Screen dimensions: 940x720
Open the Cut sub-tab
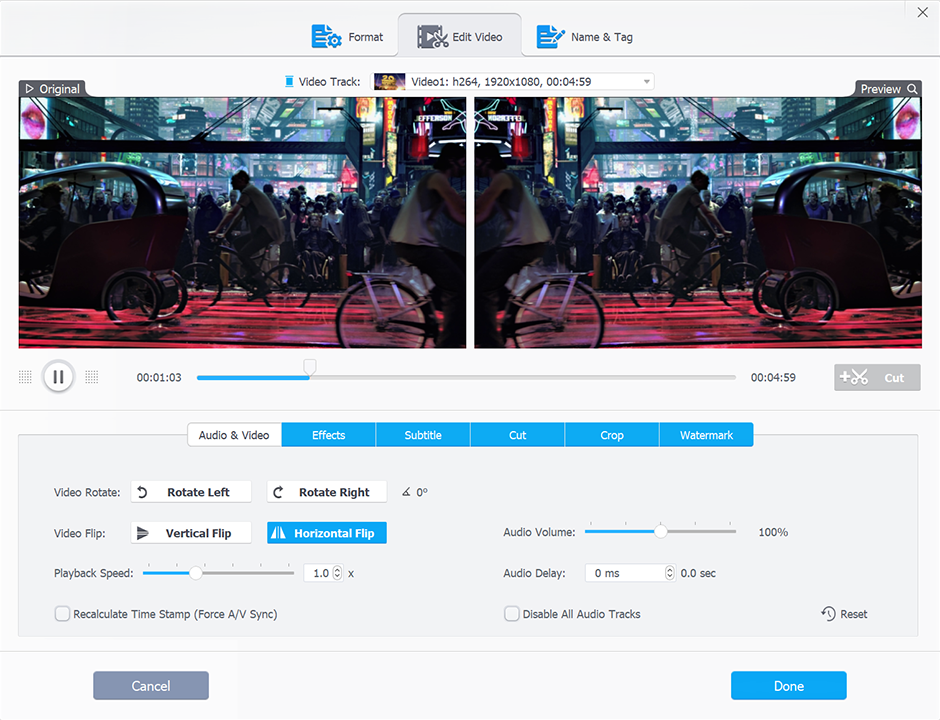[517, 435]
